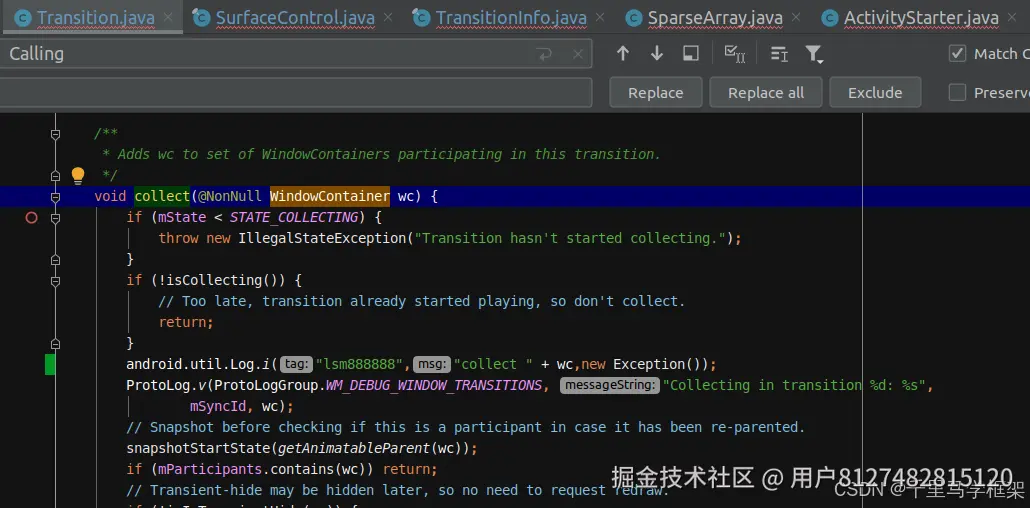Click the fold marker on the Javadoc closing line

[x=55, y=175]
